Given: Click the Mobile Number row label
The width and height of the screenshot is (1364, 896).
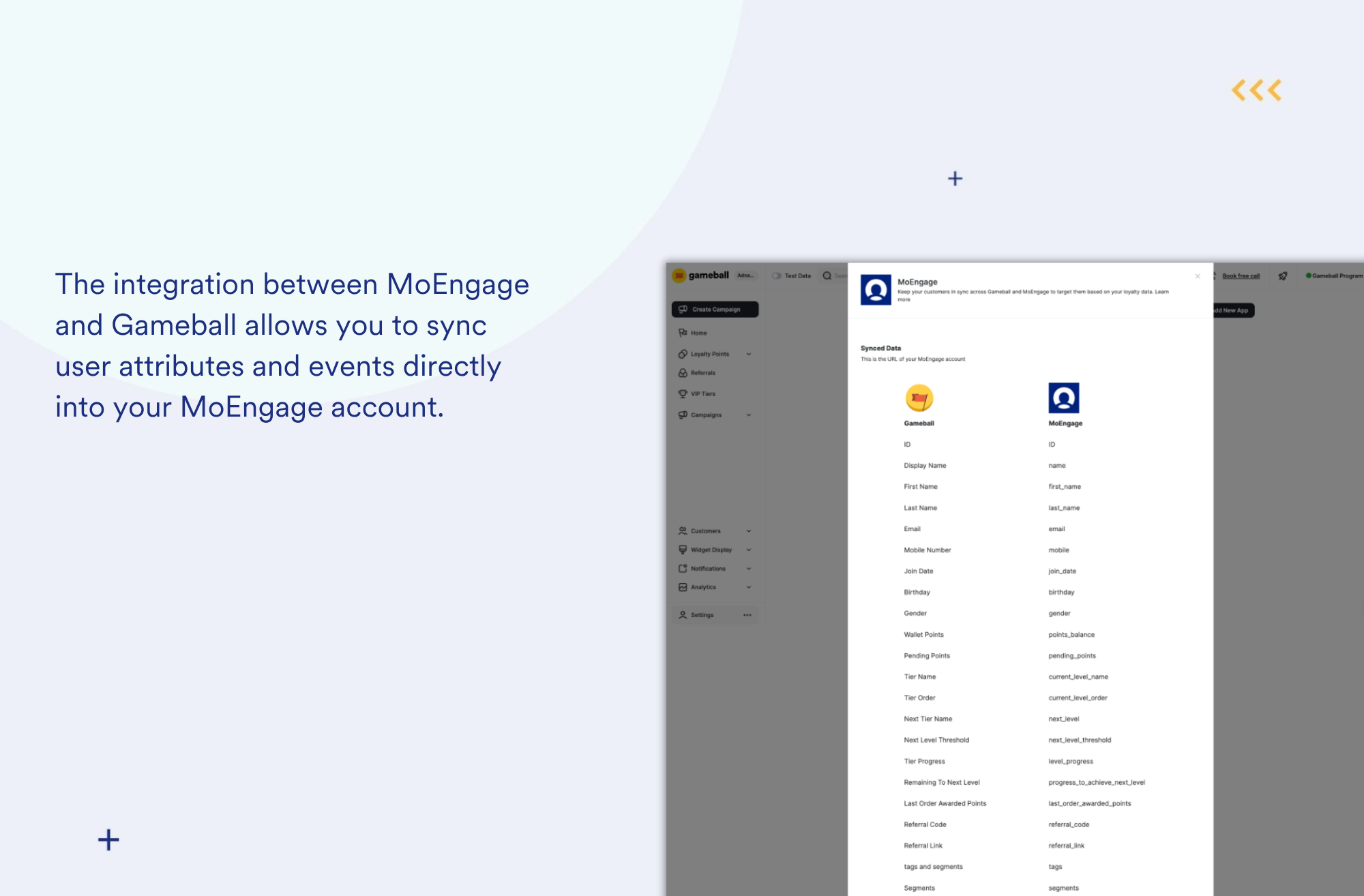Looking at the screenshot, I should 927,550.
